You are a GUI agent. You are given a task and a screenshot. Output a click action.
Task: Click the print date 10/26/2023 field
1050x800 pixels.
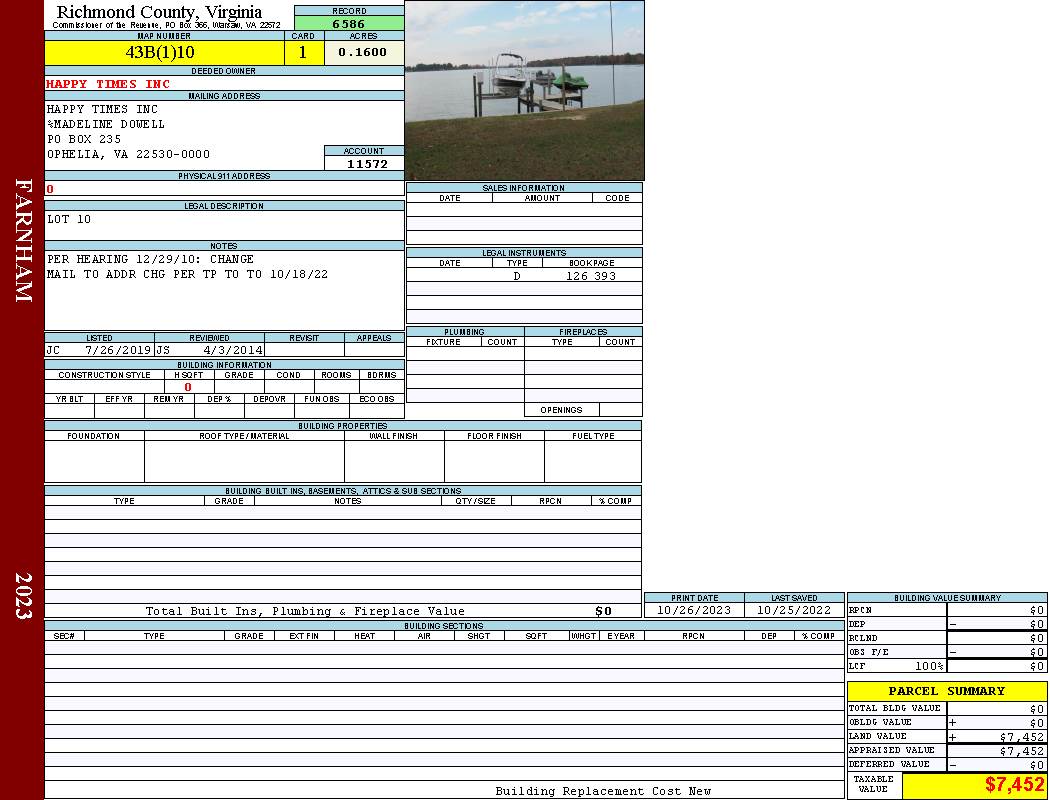(693, 610)
